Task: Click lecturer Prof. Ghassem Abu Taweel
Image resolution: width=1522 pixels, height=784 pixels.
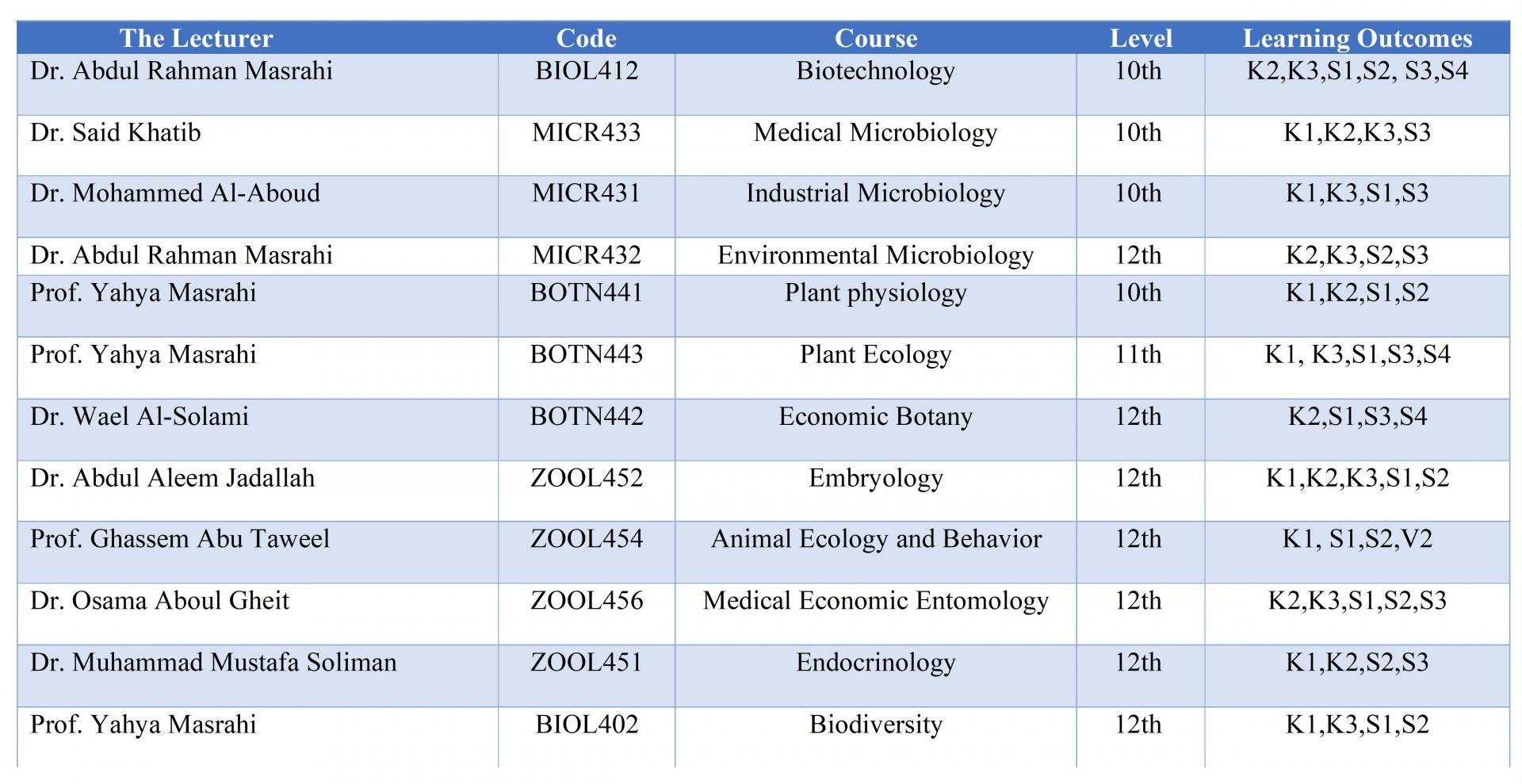Action: click(x=180, y=539)
